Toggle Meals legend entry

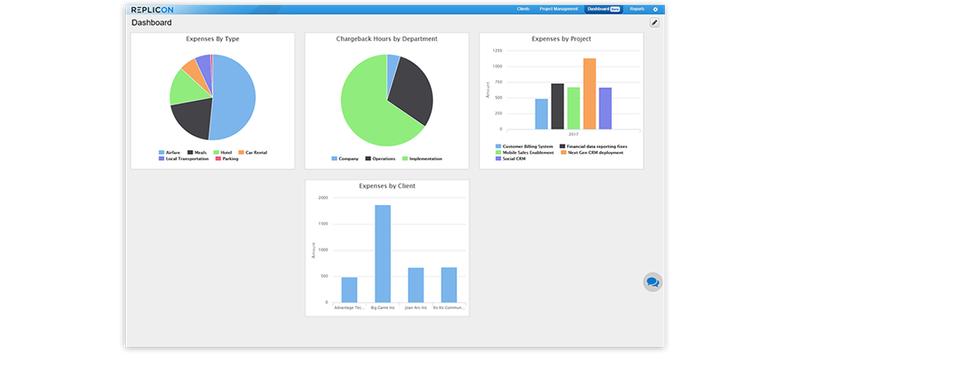coord(197,152)
